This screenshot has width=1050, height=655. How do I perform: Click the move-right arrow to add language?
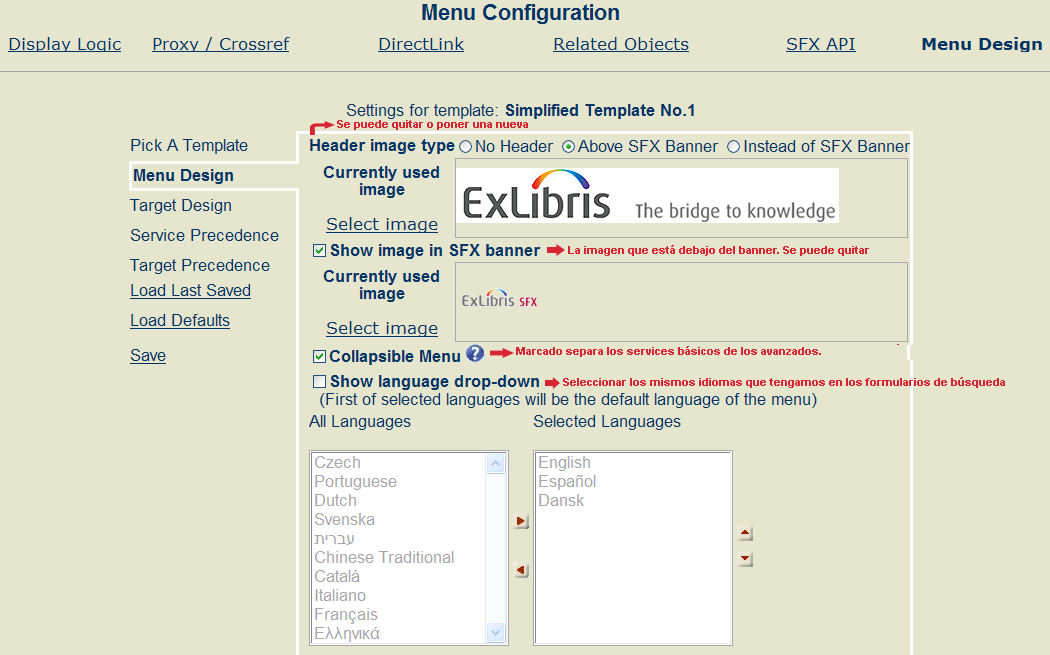coord(521,521)
